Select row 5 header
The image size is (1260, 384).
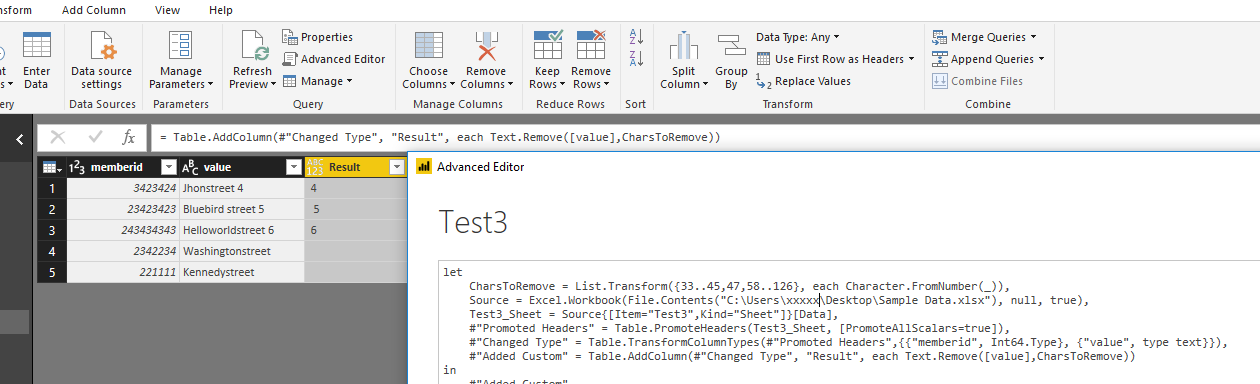[x=51, y=272]
